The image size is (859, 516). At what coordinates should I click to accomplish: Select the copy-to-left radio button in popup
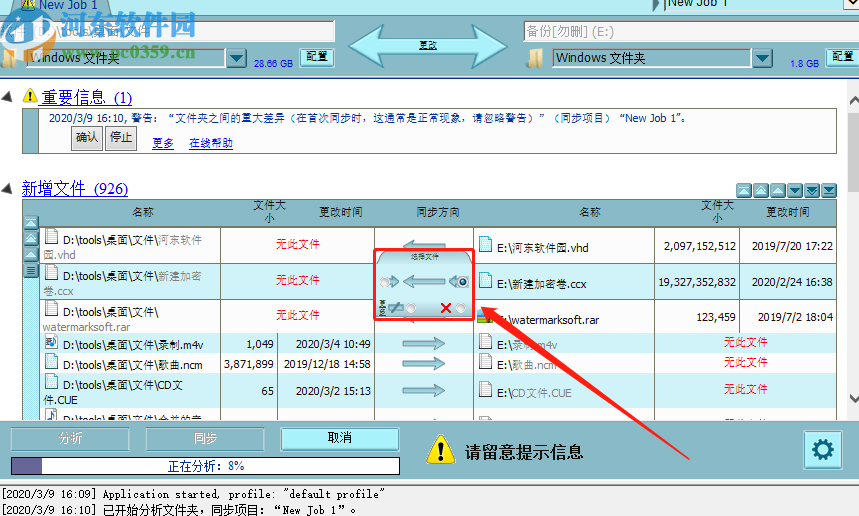click(x=463, y=282)
